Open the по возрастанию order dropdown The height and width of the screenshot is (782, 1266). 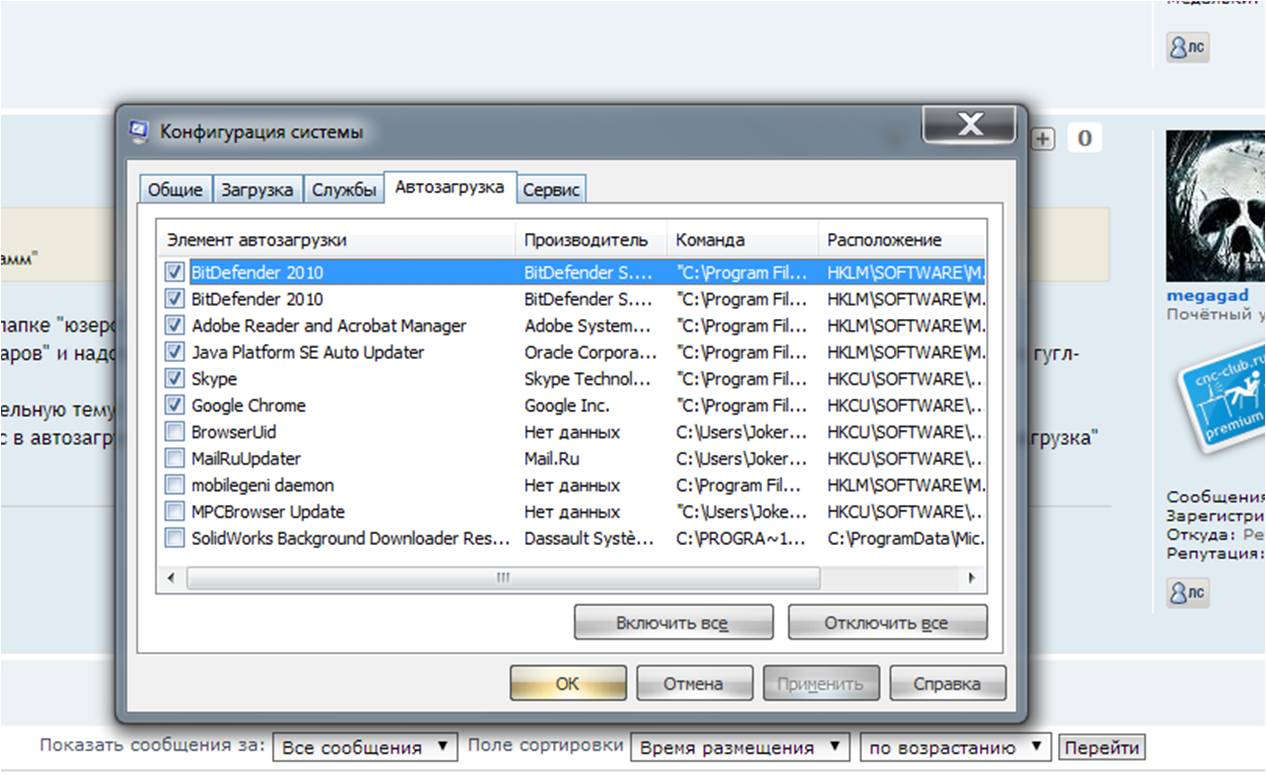click(955, 747)
